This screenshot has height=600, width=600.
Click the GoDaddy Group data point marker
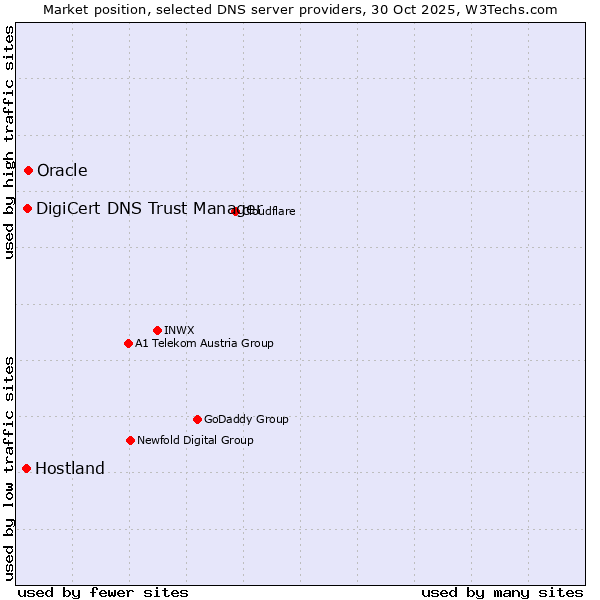tap(197, 419)
